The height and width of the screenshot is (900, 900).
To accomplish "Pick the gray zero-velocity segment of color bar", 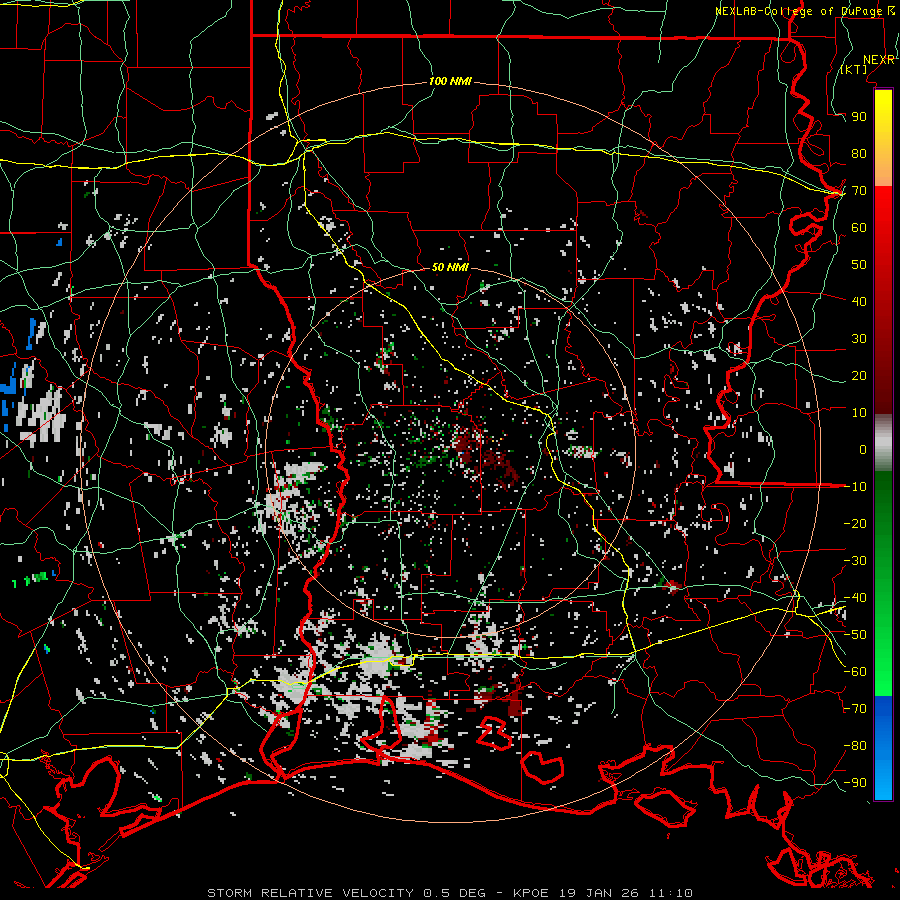I will [x=883, y=442].
